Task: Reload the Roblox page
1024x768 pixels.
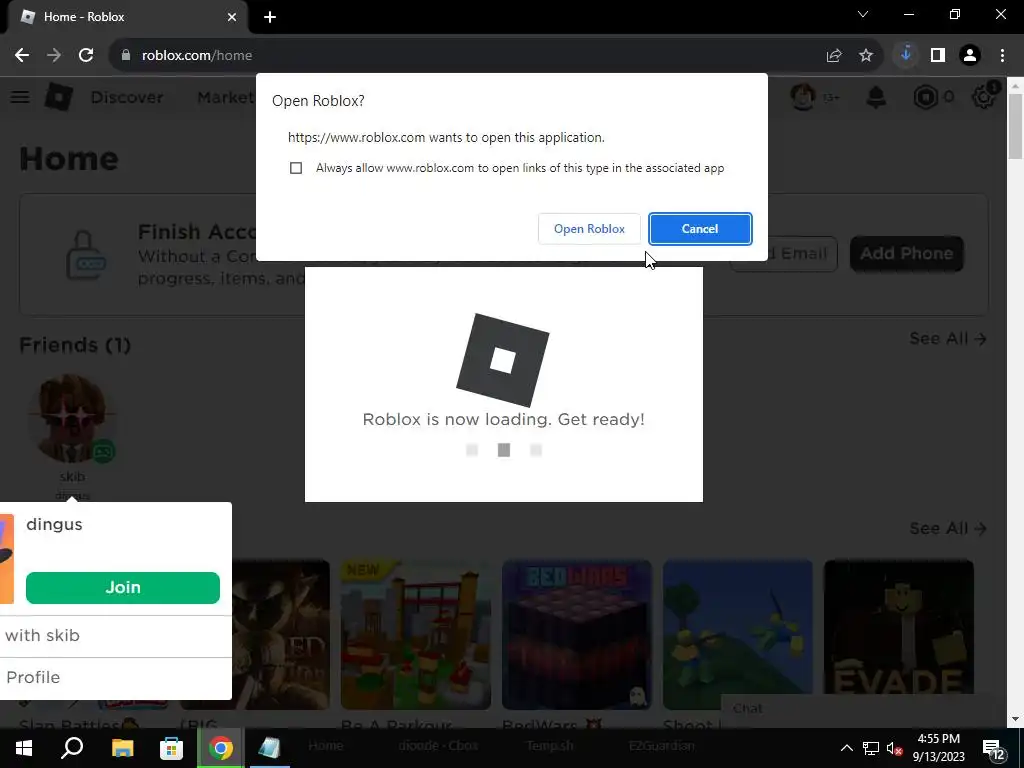Action: [86, 55]
